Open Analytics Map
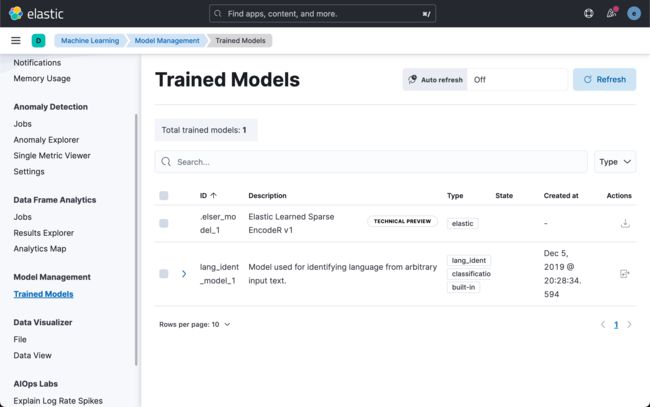Screen dimensions: 650x407 (x=40, y=249)
